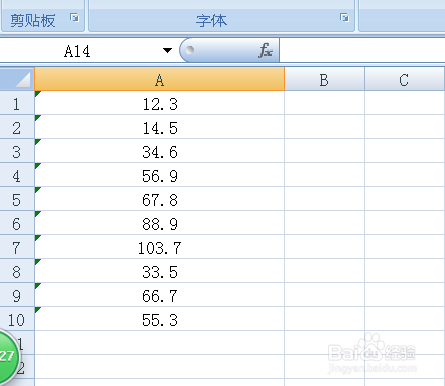Click the Clipboard (剪贴板) group label
The width and height of the screenshot is (445, 386).
pos(33,21)
